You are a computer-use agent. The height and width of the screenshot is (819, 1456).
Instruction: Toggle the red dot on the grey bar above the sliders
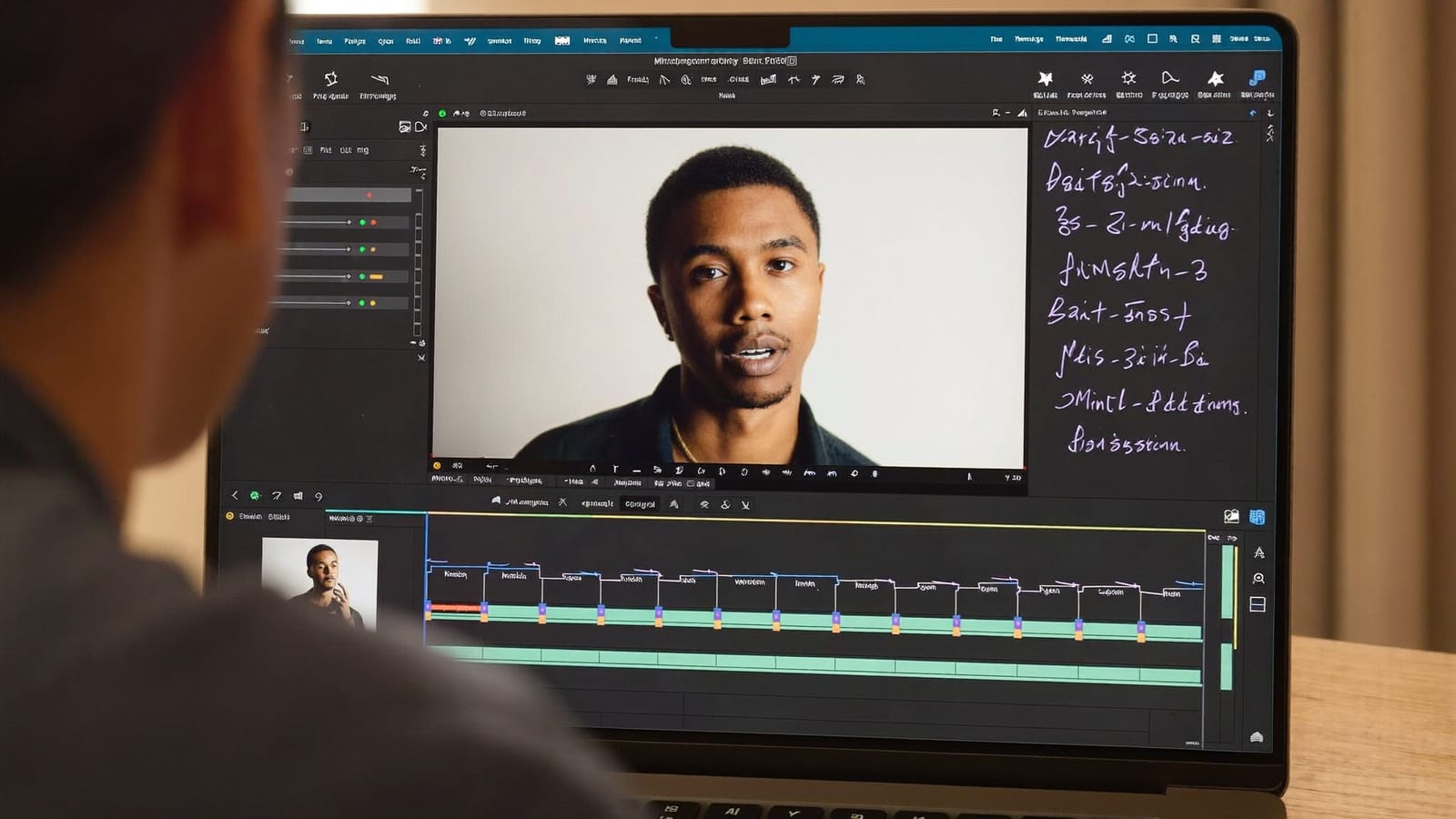pos(369,195)
